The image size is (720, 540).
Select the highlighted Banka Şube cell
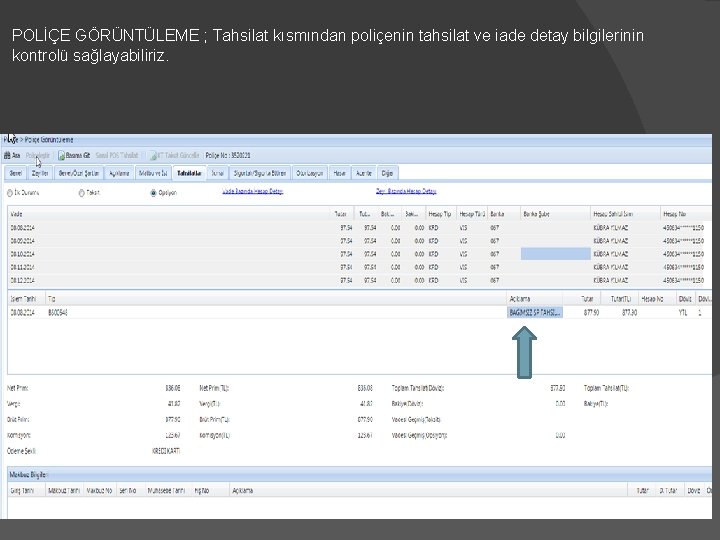(x=556, y=254)
